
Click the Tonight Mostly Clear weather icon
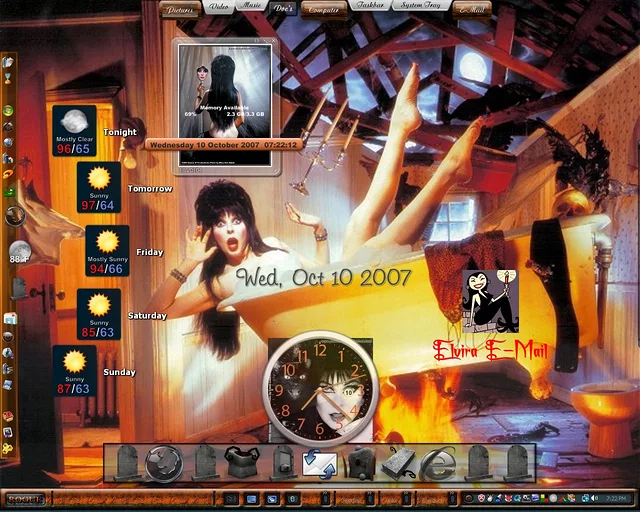[74, 130]
